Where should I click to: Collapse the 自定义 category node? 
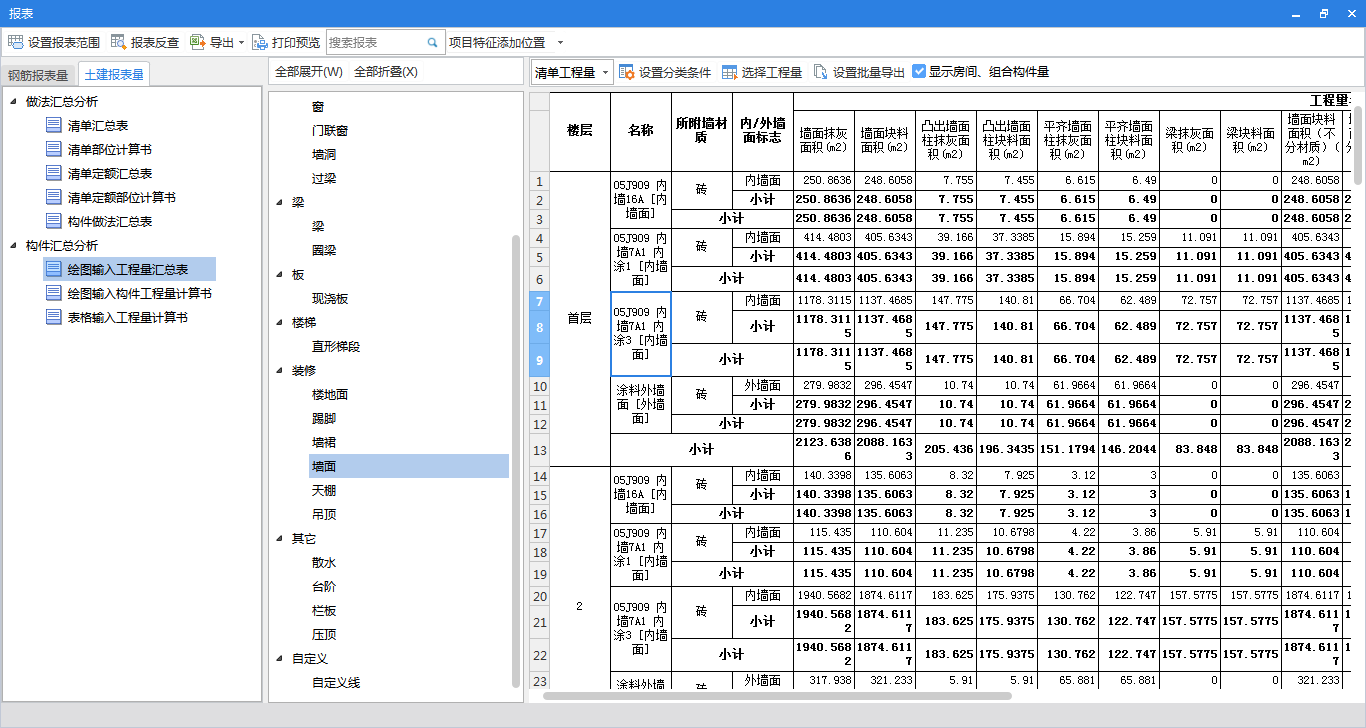pos(280,658)
